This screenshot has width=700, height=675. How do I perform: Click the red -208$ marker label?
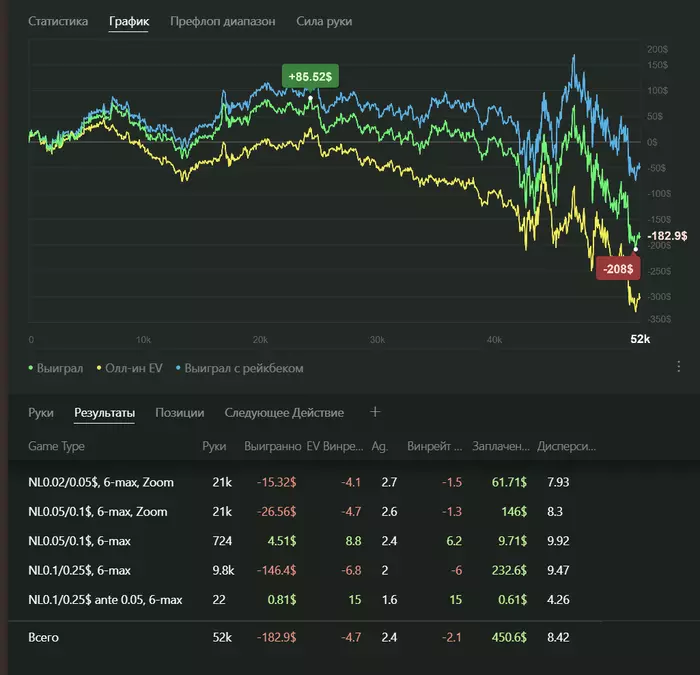pos(615,268)
